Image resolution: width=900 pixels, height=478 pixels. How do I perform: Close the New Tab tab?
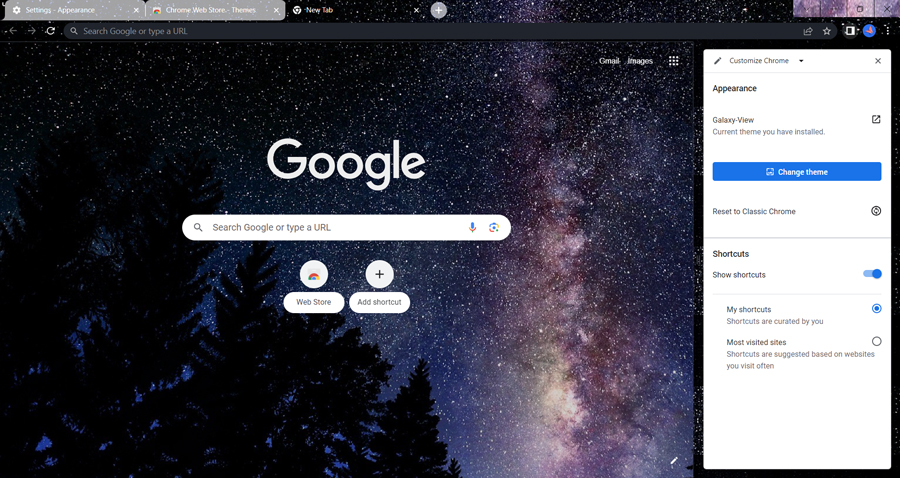[417, 10]
